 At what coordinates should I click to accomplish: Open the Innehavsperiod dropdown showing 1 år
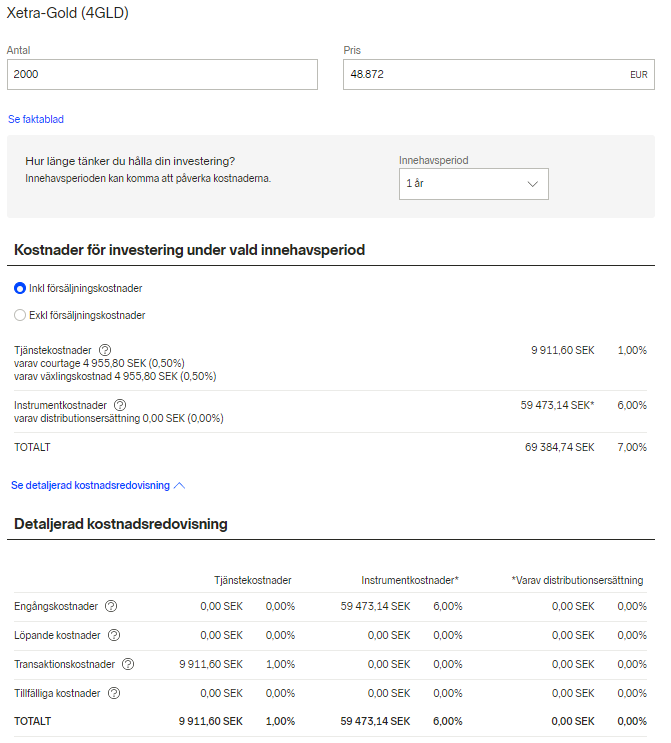pos(473,184)
